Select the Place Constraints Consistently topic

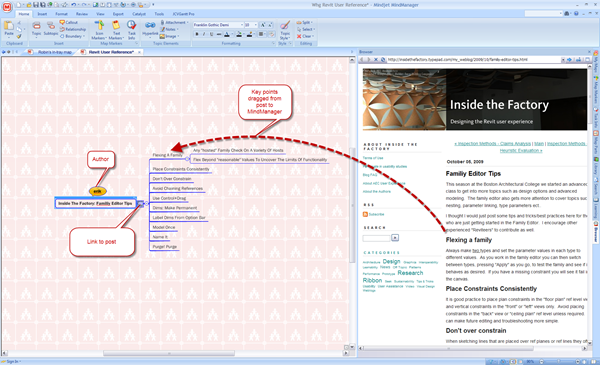pyautogui.click(x=181, y=169)
